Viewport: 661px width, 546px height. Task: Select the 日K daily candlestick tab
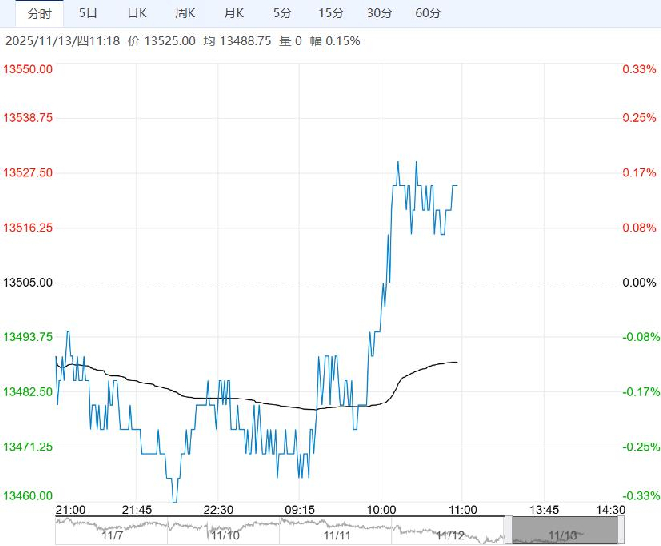(x=137, y=13)
